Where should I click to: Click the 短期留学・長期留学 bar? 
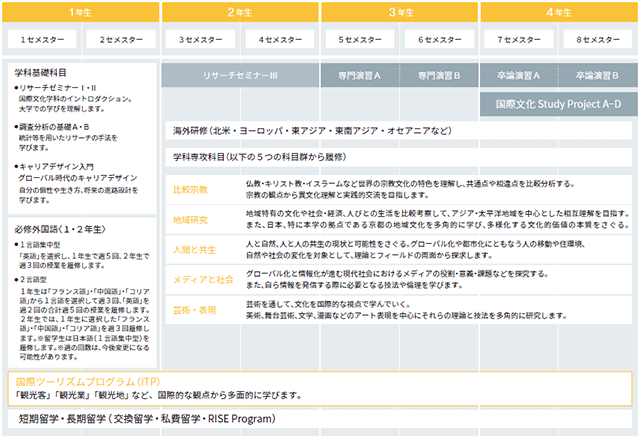tap(320, 419)
